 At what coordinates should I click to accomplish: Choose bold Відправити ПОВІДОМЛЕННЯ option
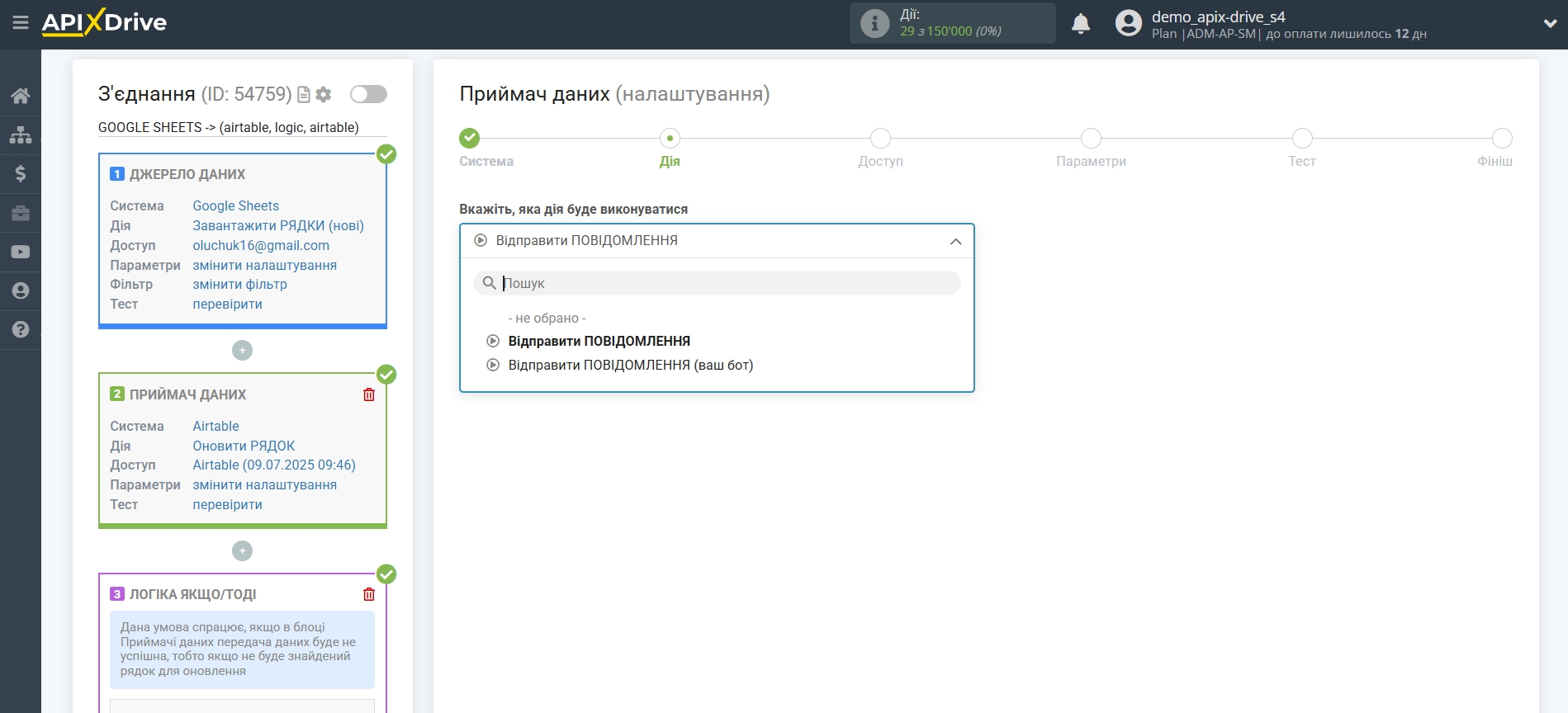tap(599, 341)
